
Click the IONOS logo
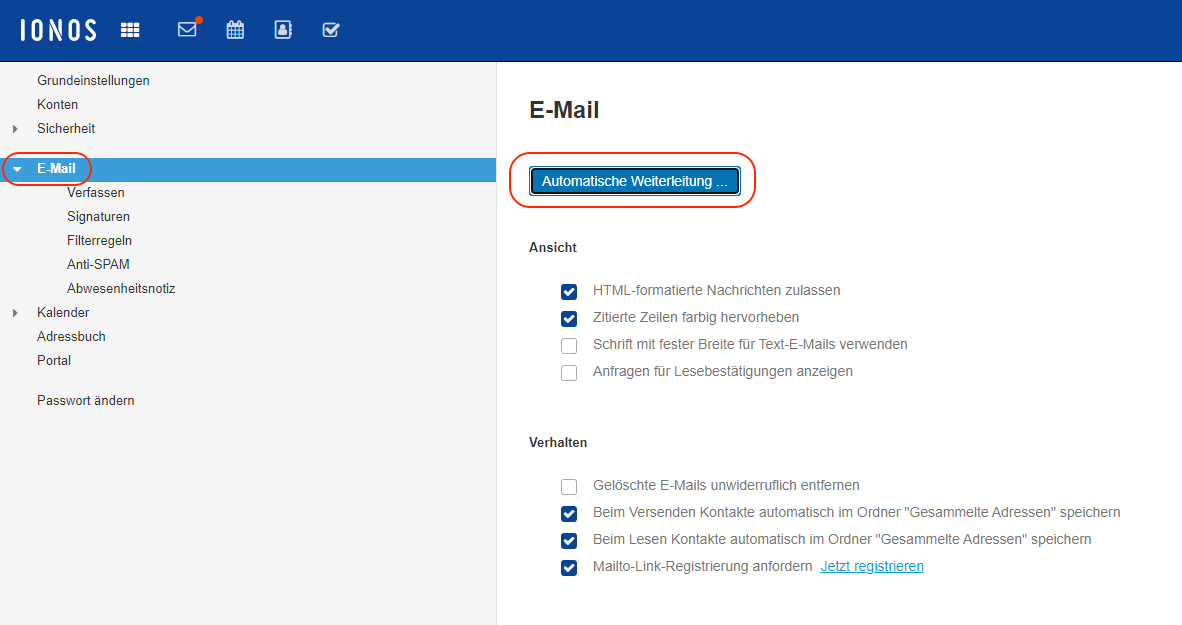(x=58, y=30)
